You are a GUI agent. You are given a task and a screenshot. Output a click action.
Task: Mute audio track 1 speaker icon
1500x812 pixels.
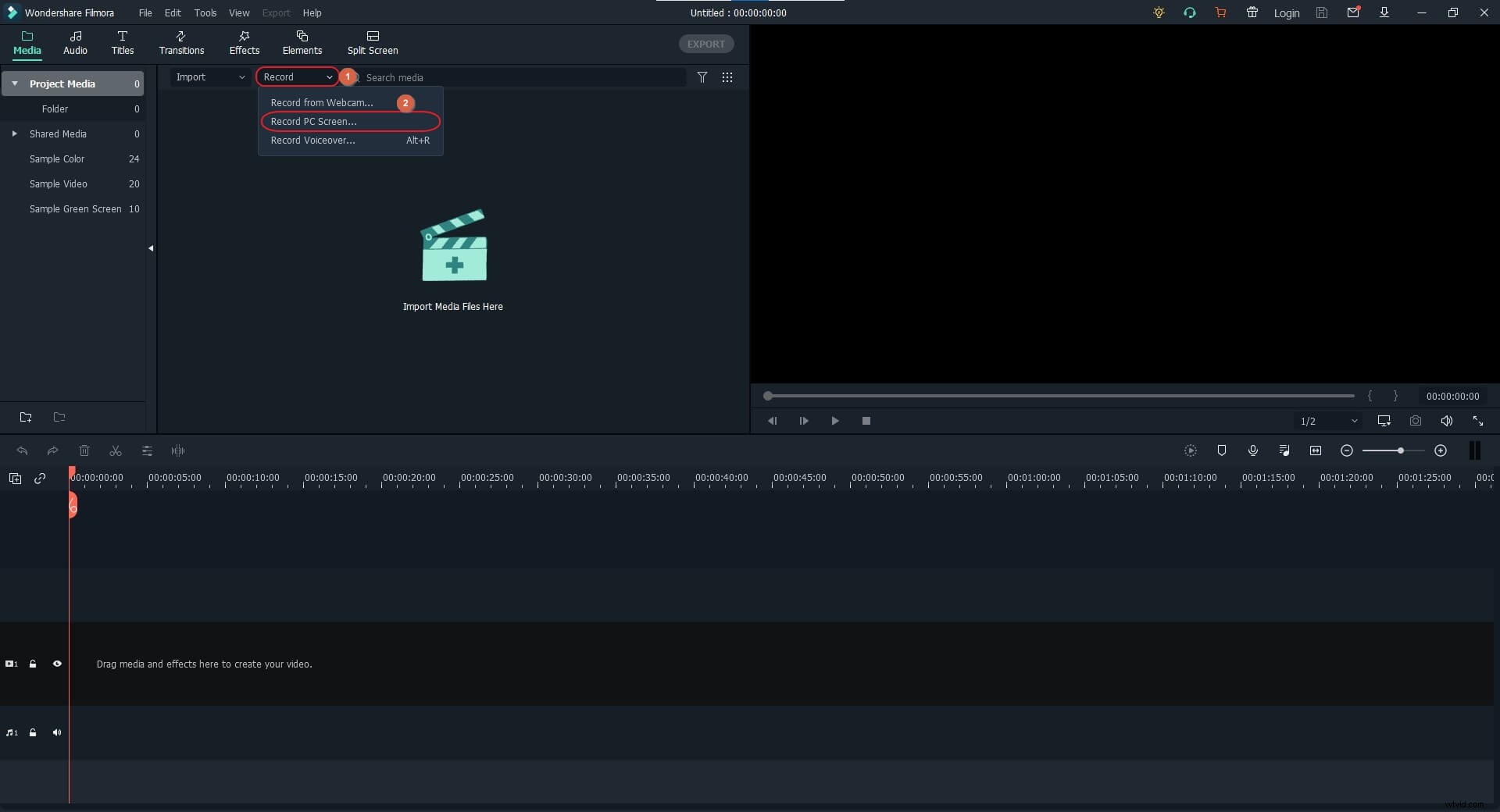[x=57, y=732]
